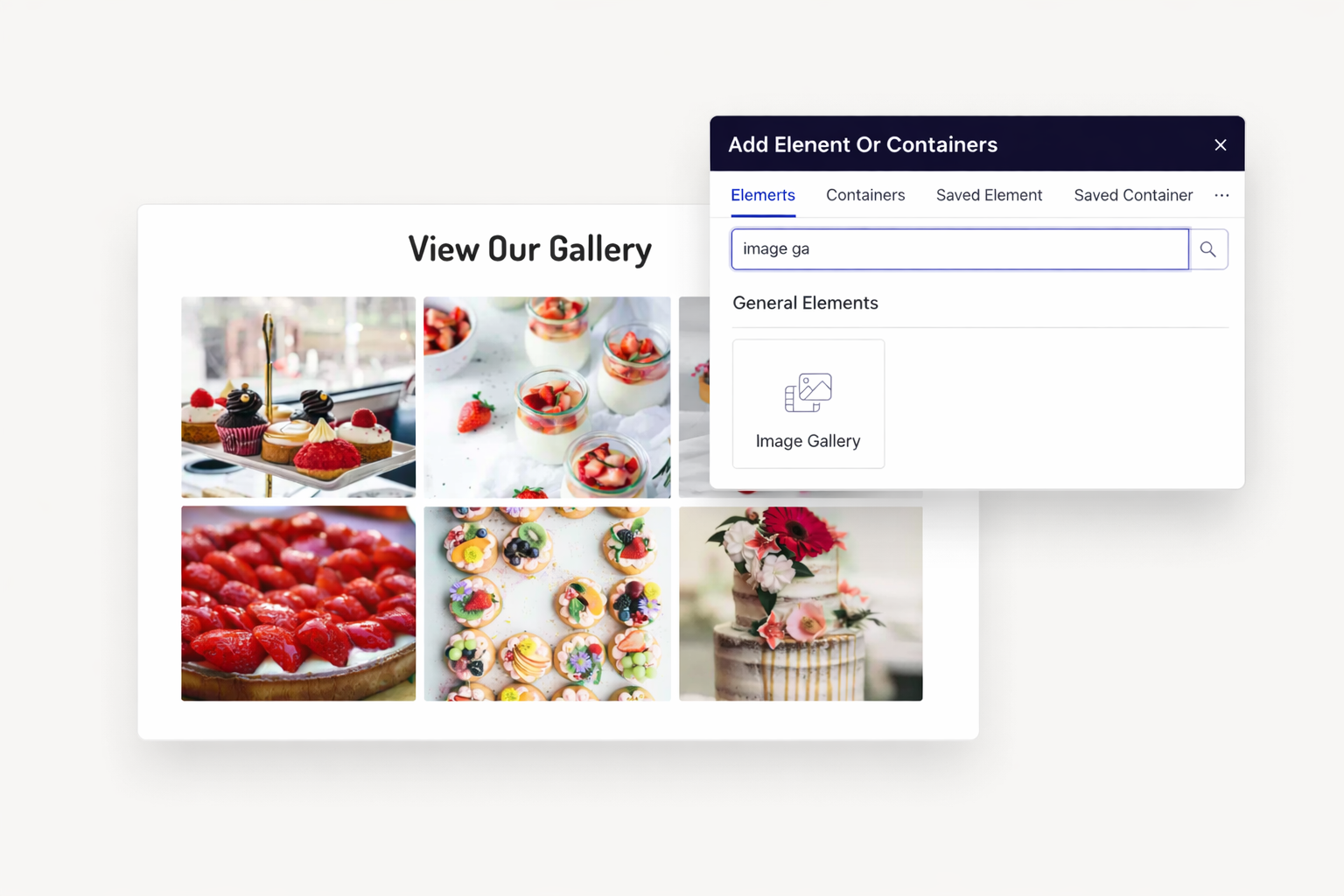This screenshot has width=1344, height=896.
Task: Click the View Our Gallery heading
Action: (x=530, y=249)
